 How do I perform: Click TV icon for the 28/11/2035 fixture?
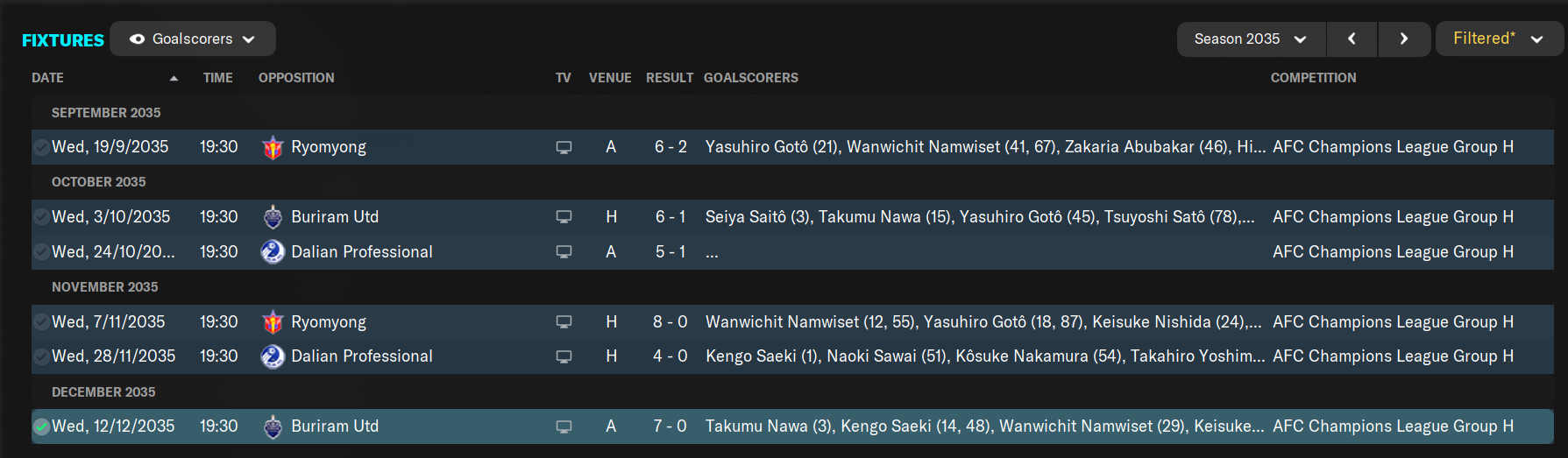point(564,356)
